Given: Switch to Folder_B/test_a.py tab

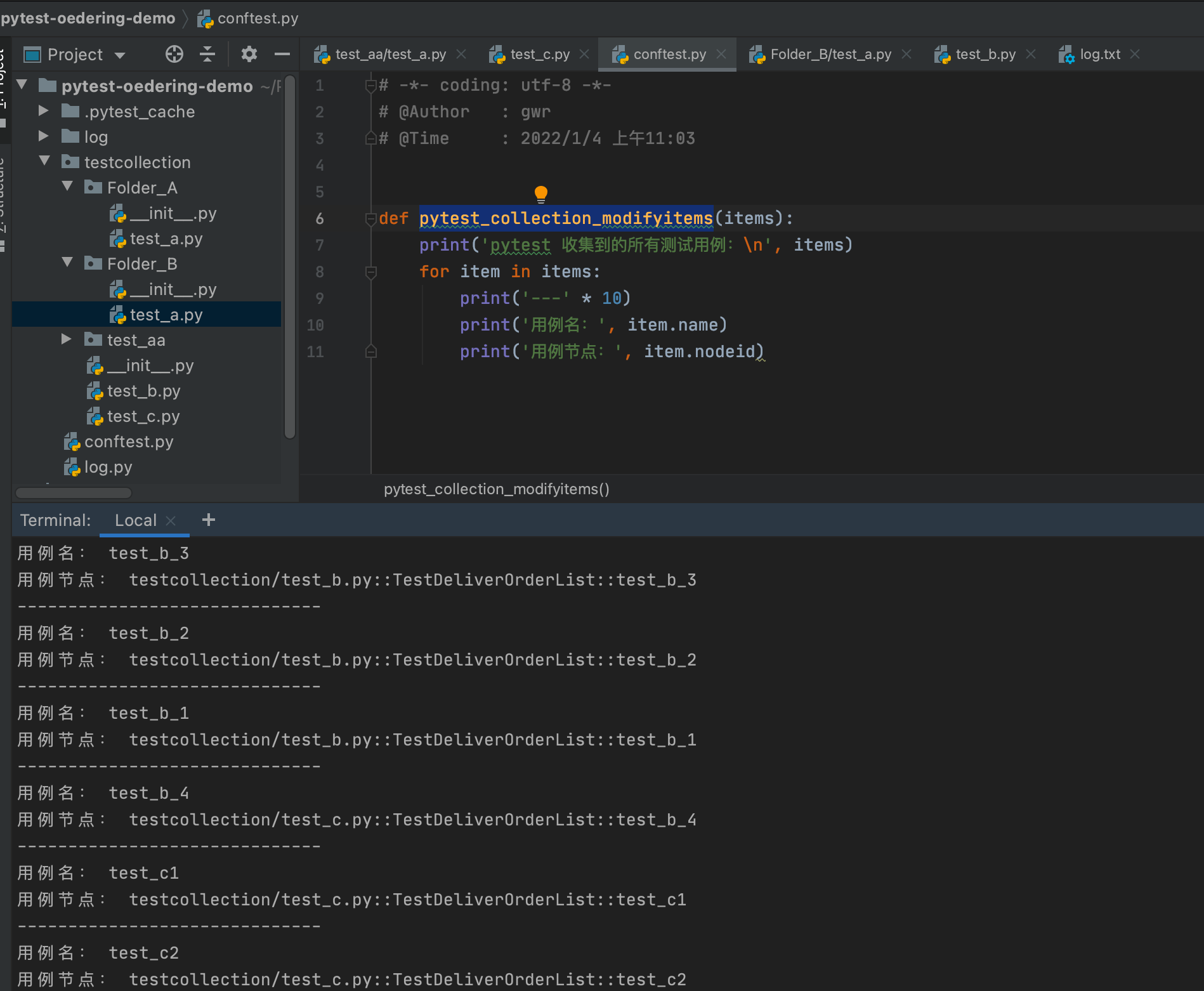Looking at the screenshot, I should pyautogui.click(x=830, y=55).
